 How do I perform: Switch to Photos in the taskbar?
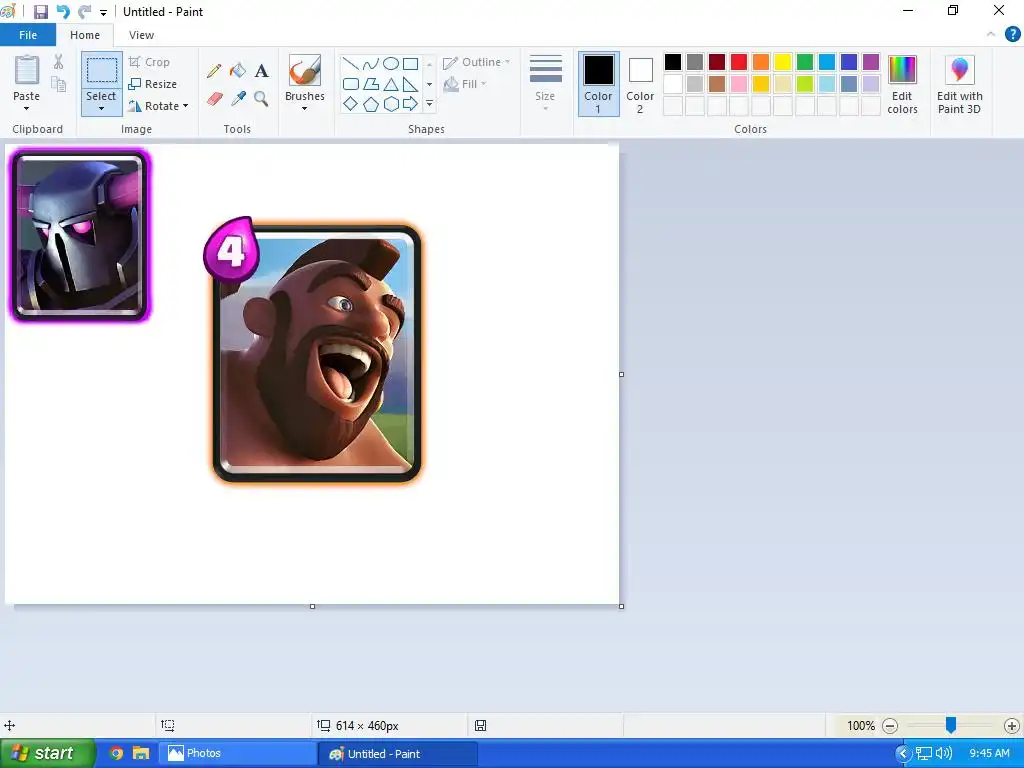pyautogui.click(x=239, y=753)
